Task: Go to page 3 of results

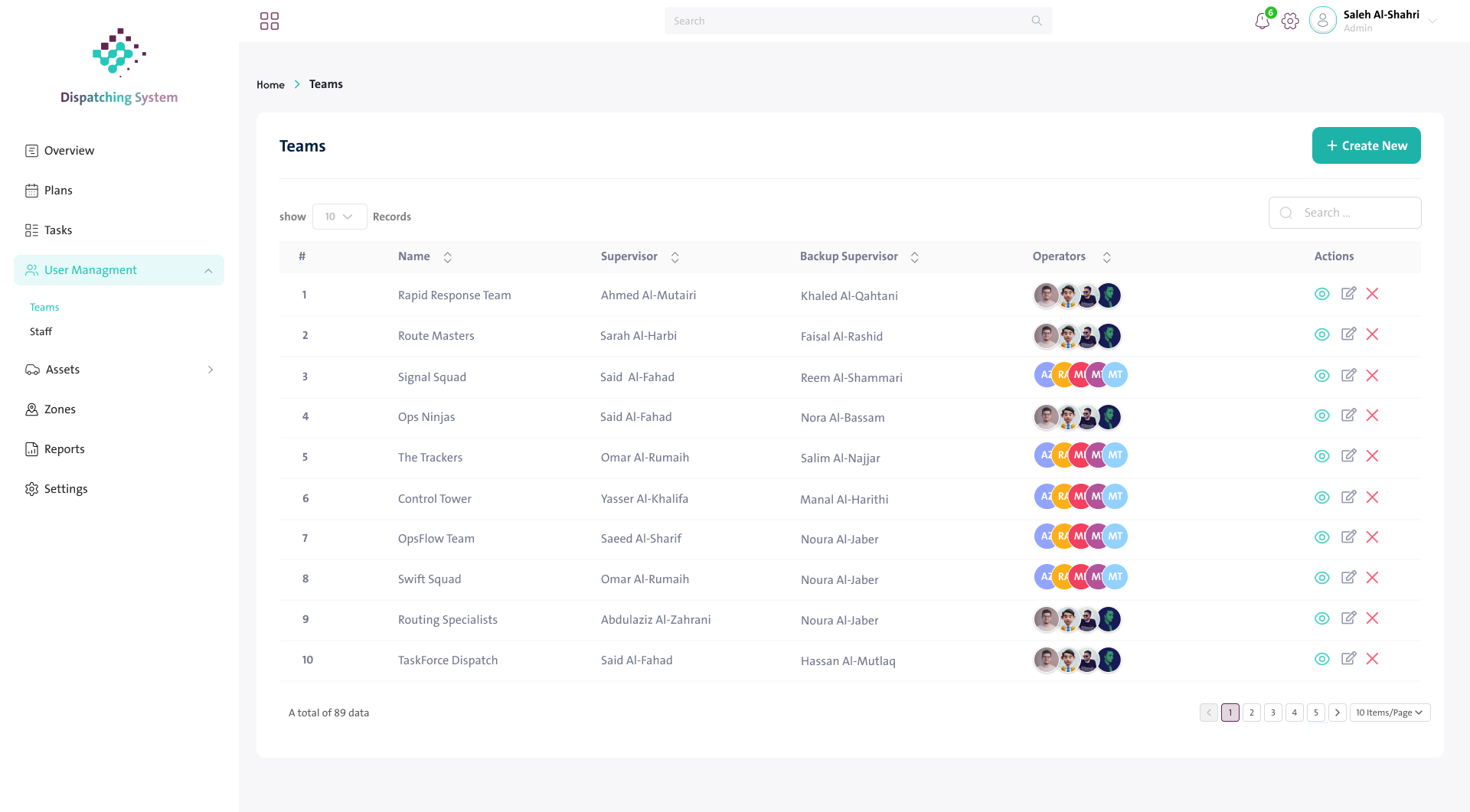Action: [x=1273, y=713]
